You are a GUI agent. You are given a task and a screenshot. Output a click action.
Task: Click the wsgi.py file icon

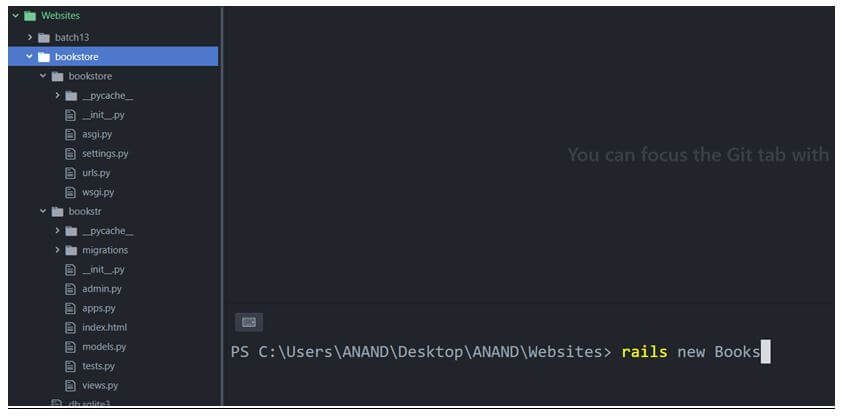[70, 192]
